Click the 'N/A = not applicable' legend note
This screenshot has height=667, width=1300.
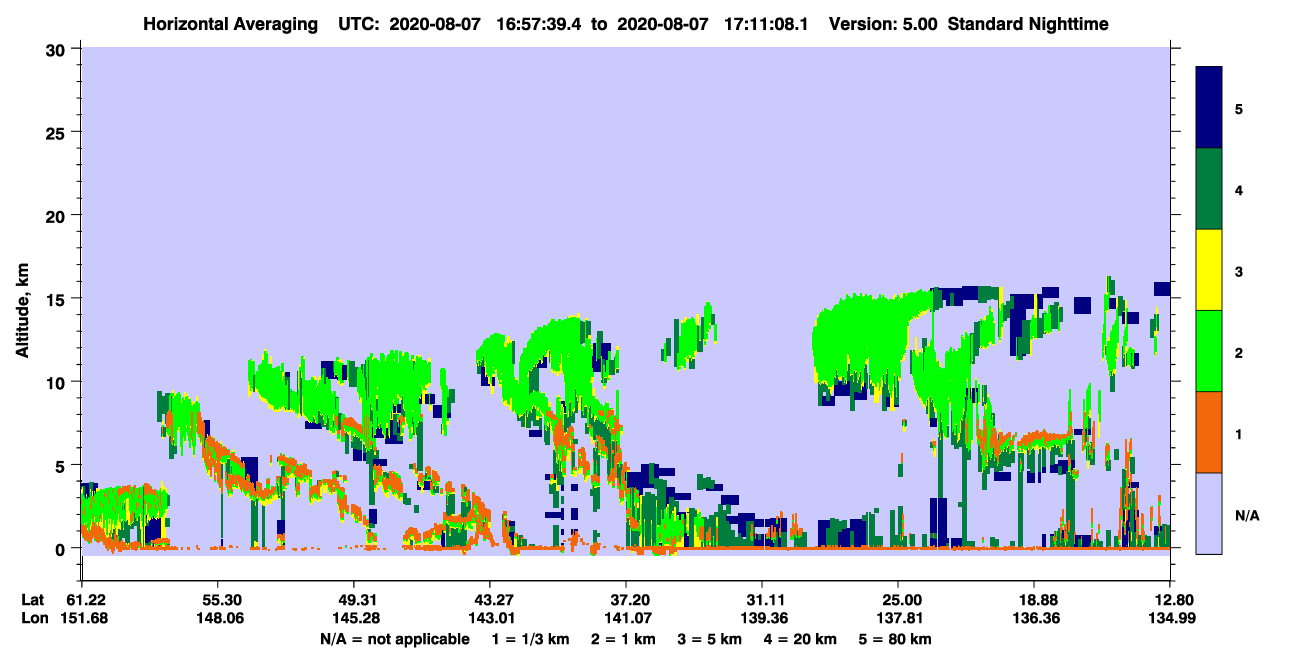click(x=394, y=639)
